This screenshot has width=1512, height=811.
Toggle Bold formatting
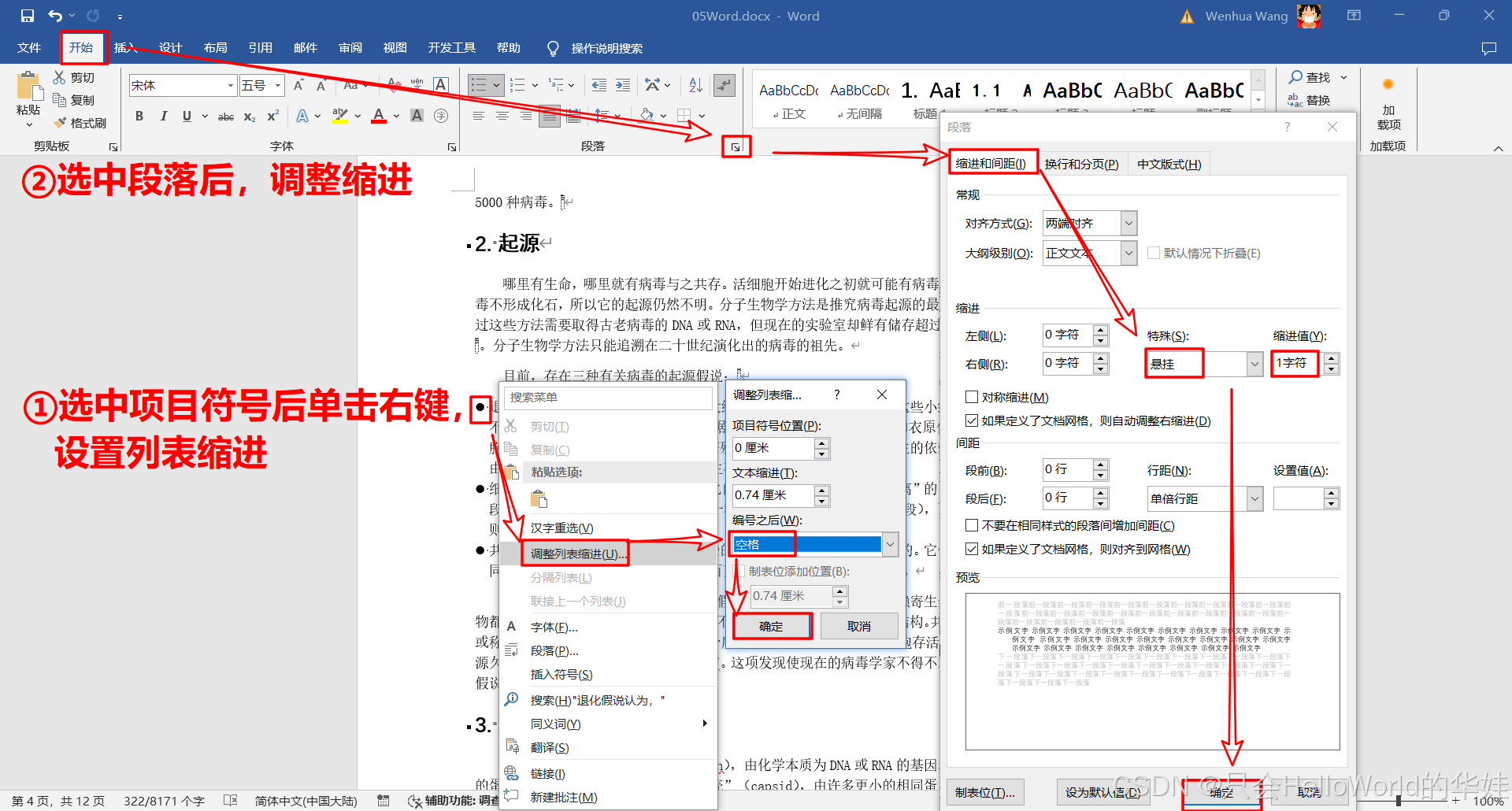coord(139,116)
